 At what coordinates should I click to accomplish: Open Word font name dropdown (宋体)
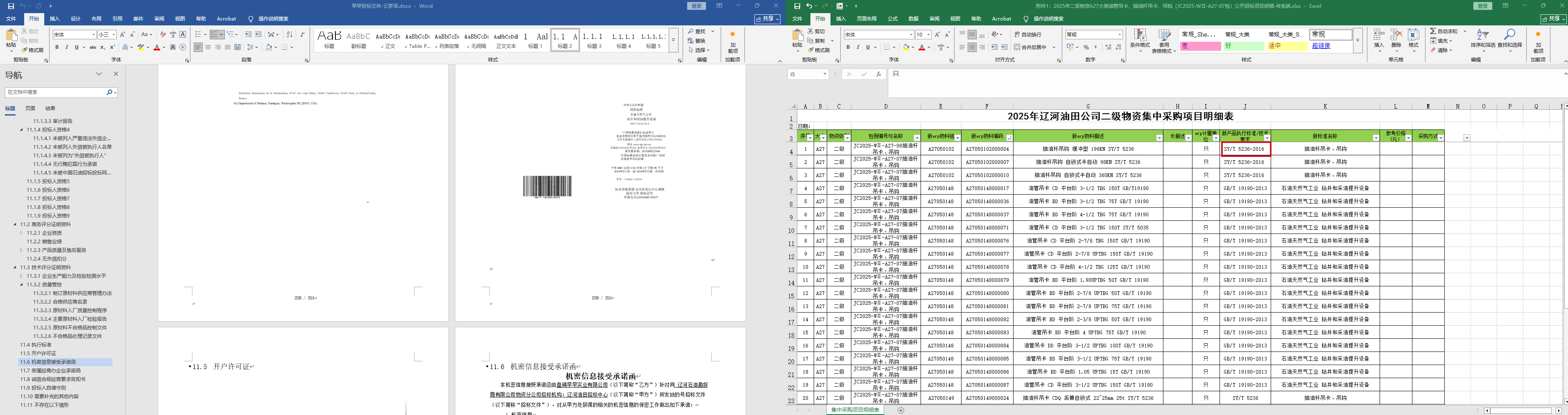tap(93, 35)
